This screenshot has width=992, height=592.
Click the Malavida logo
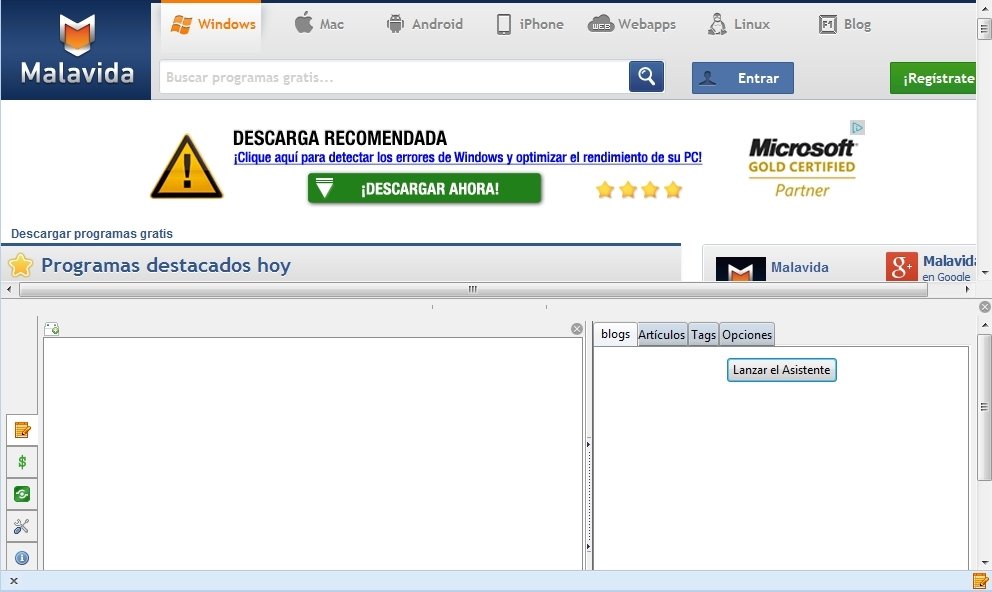[x=77, y=50]
